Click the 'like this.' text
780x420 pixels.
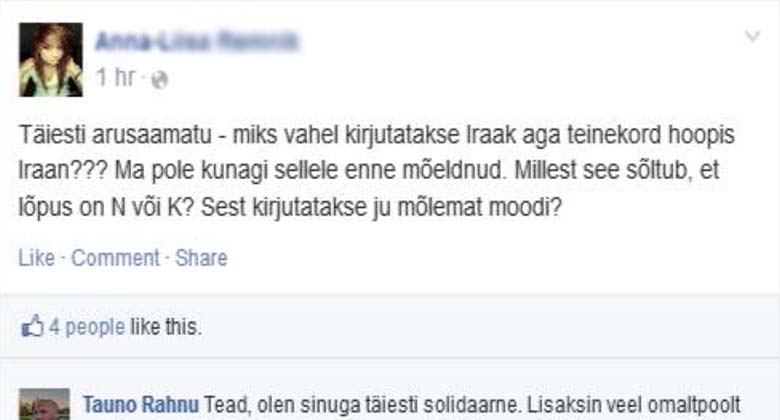(166, 327)
